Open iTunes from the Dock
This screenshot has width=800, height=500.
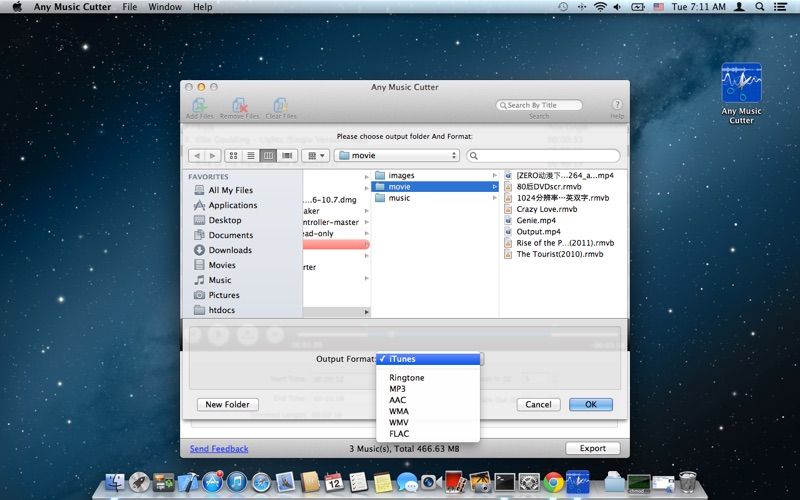pos(237,482)
